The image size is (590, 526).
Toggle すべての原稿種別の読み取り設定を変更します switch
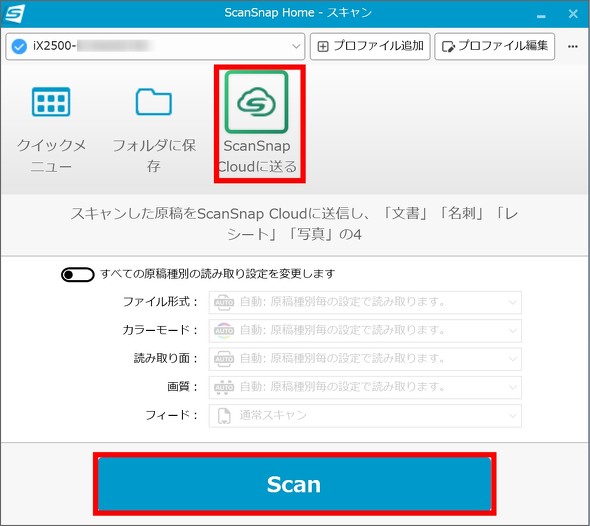click(78, 274)
